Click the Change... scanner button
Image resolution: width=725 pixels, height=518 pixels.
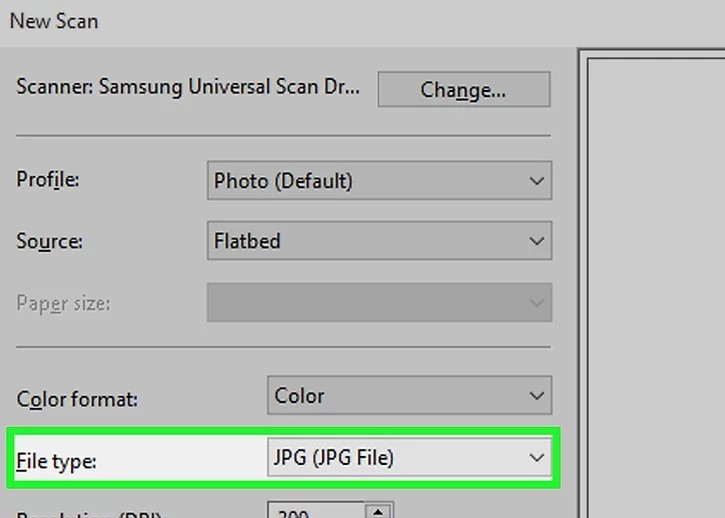[463, 89]
